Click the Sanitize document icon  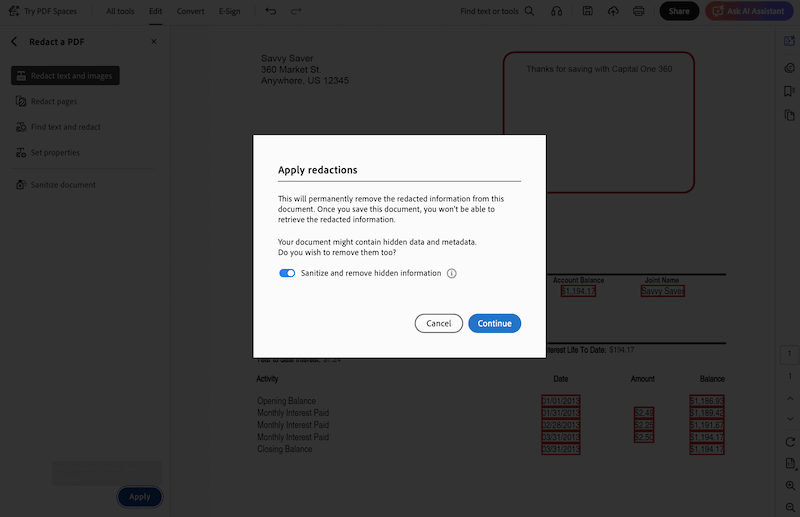tap(21, 185)
